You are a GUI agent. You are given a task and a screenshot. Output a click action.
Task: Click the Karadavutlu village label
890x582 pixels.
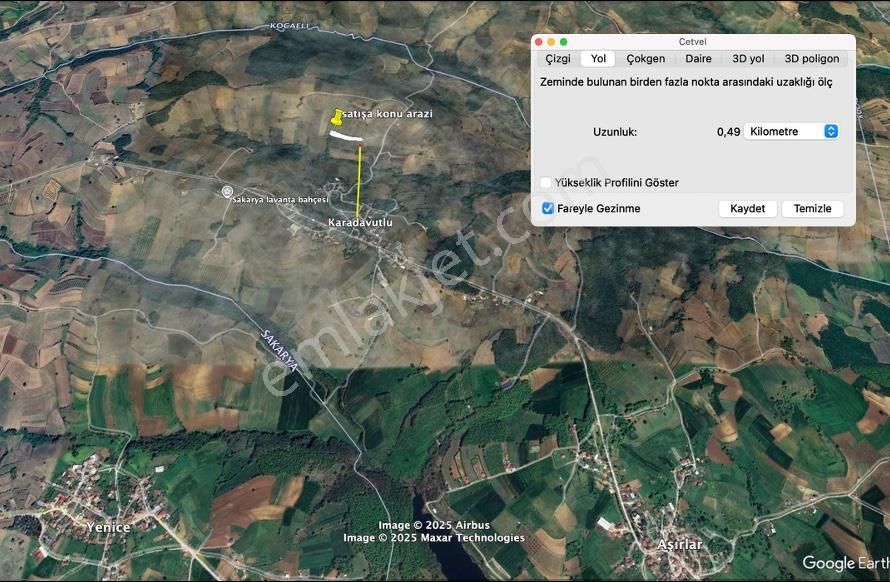pyautogui.click(x=359, y=223)
